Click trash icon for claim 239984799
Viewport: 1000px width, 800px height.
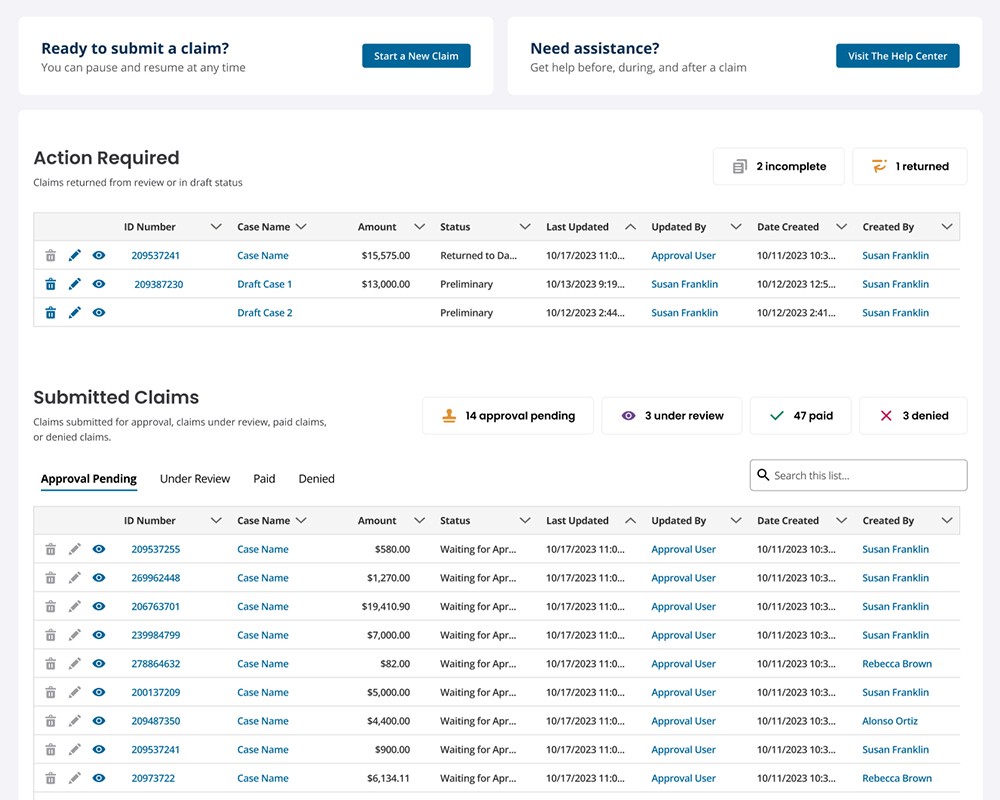point(50,635)
